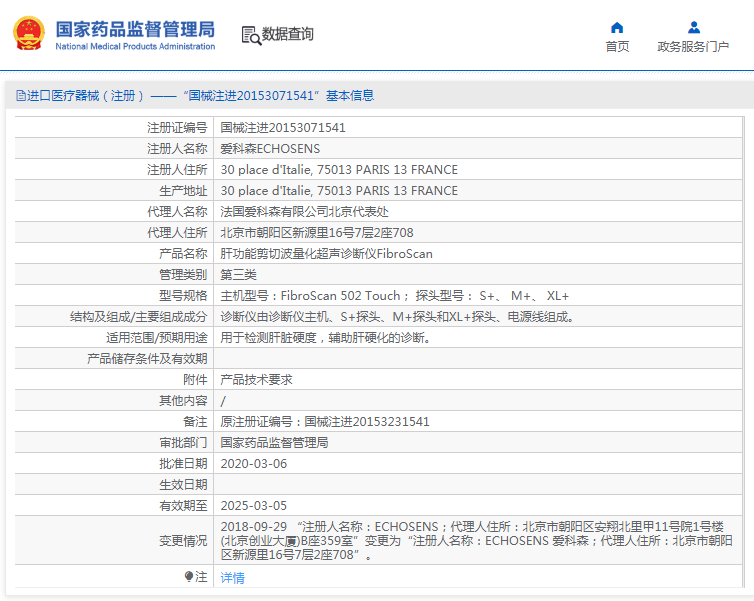Click the 生效日期 row label

click(183, 485)
